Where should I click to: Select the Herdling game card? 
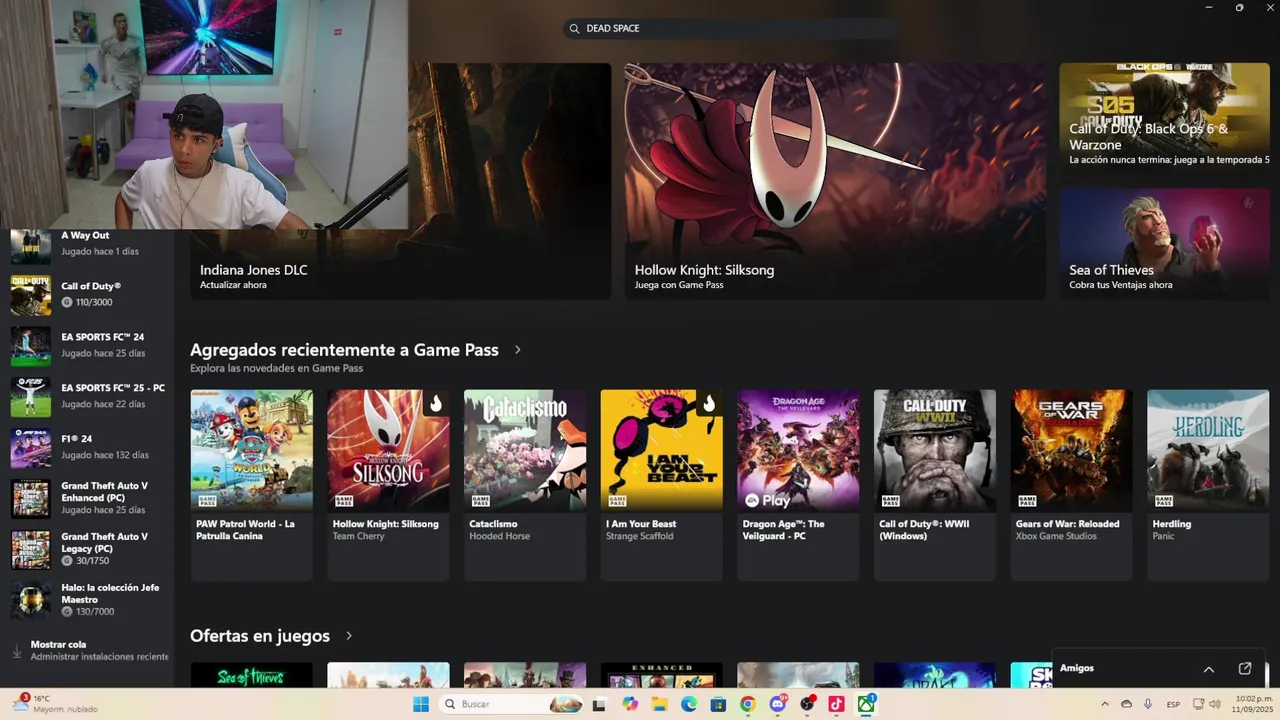click(1208, 485)
